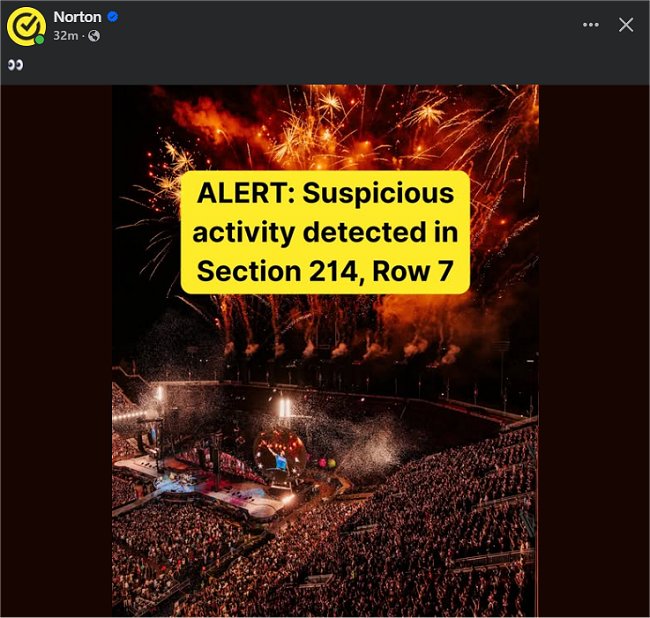The image size is (650, 618).
Task: Click the performer in blue on stage
Action: tap(279, 459)
